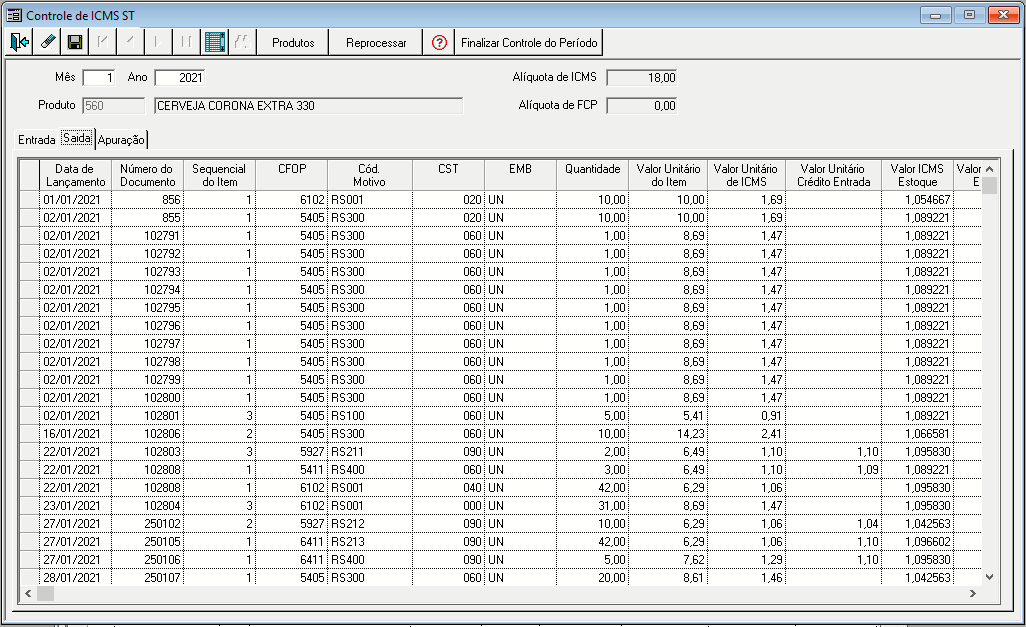This screenshot has height=627, width=1026.
Task: Click row selector for document 856
Action: [29, 200]
